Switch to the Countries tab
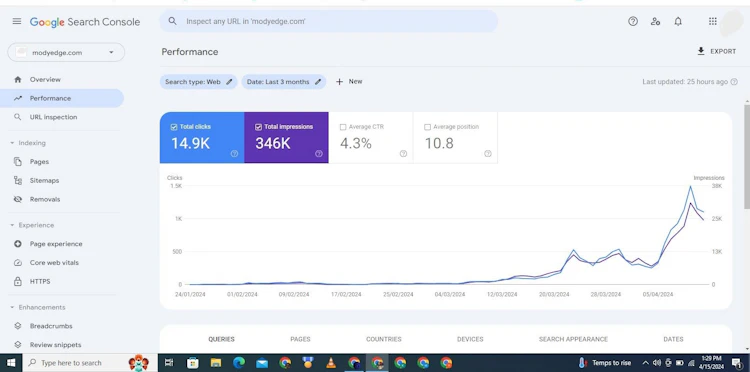This screenshot has height=372, width=750. tap(384, 339)
